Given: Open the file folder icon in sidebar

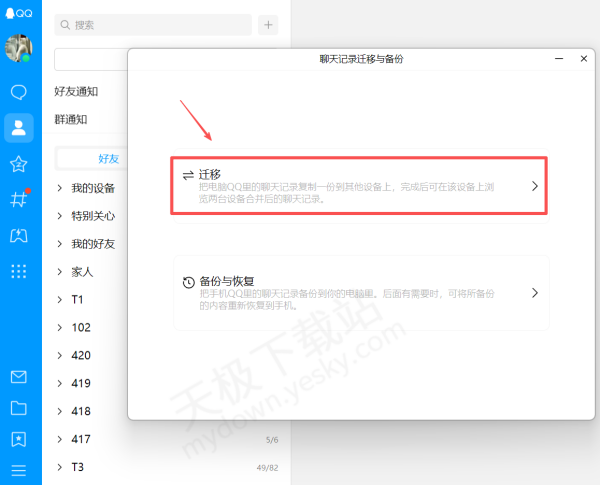Looking at the screenshot, I should (18, 408).
